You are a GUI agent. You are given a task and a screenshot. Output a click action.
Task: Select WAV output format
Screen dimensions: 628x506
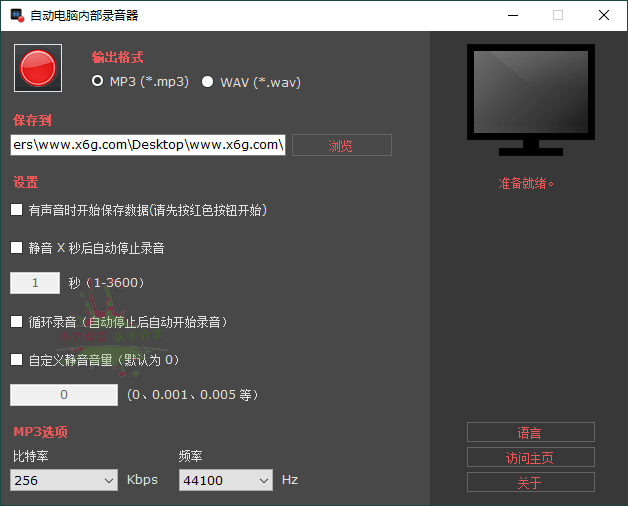click(208, 82)
